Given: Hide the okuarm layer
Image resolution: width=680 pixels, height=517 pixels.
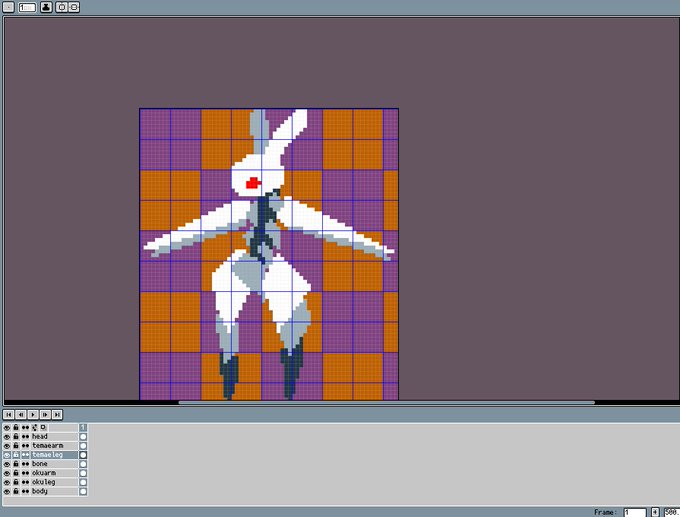Looking at the screenshot, I should tap(7, 473).
